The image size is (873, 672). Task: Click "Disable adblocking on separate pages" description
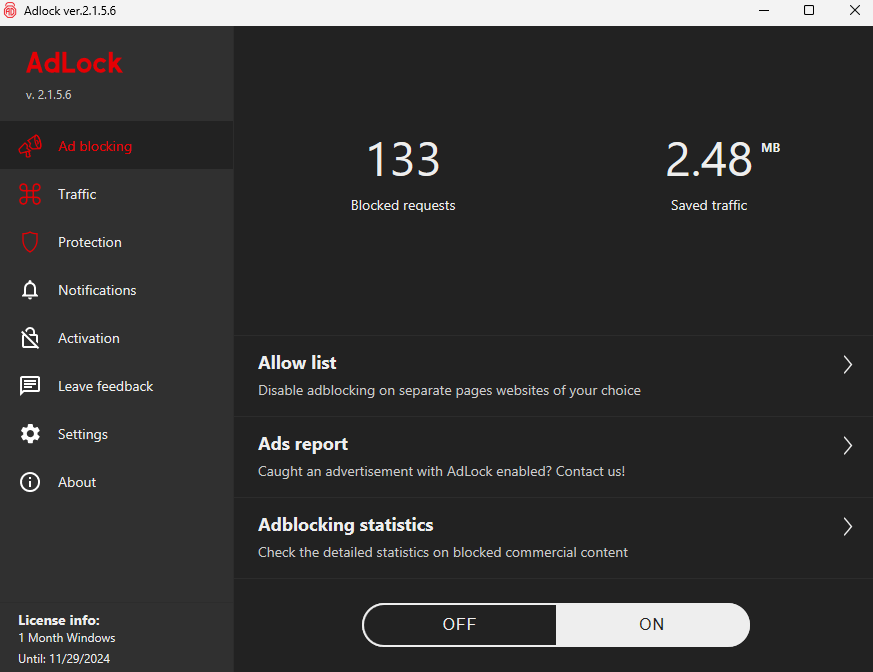449,390
